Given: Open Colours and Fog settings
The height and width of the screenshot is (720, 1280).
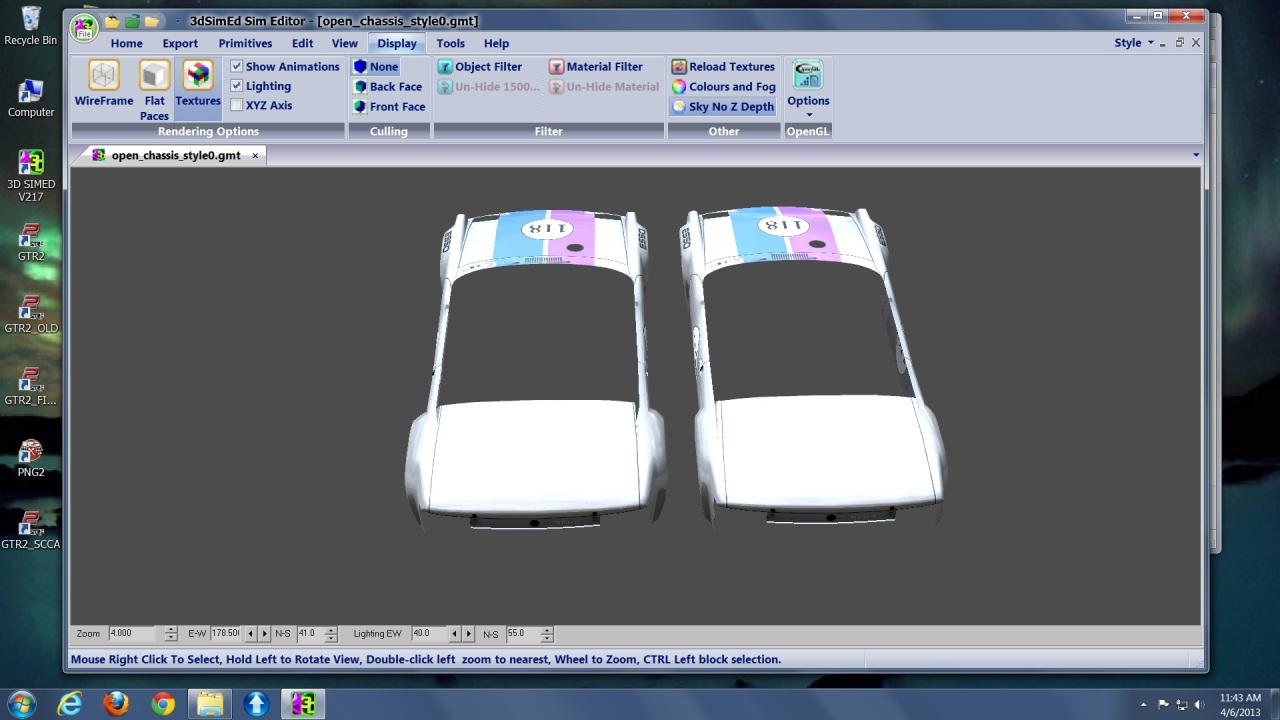Looking at the screenshot, I should pyautogui.click(x=723, y=87).
